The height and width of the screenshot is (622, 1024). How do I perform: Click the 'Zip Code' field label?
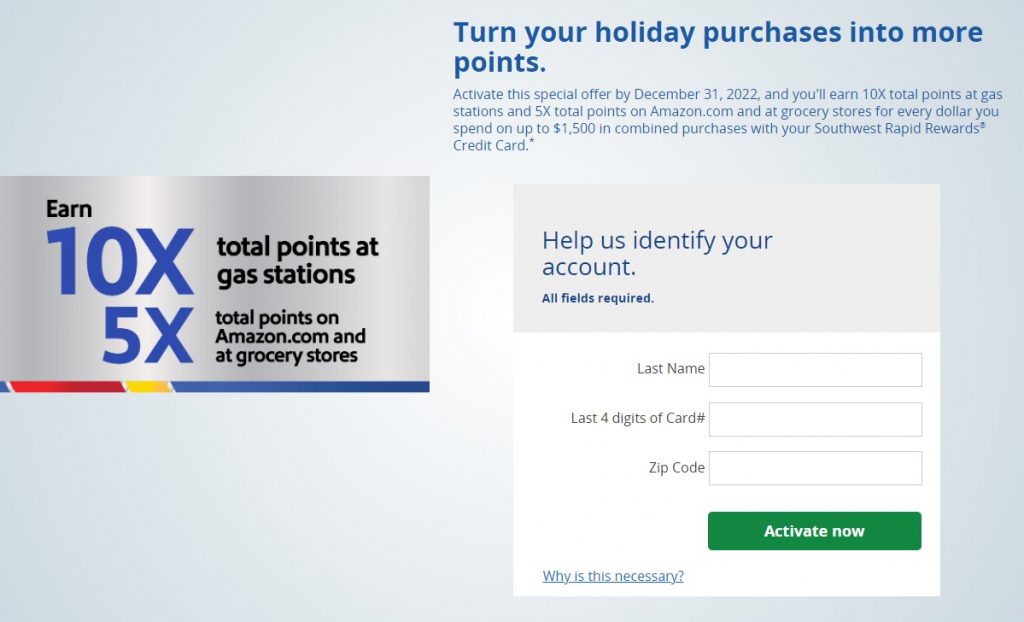pyautogui.click(x=677, y=467)
